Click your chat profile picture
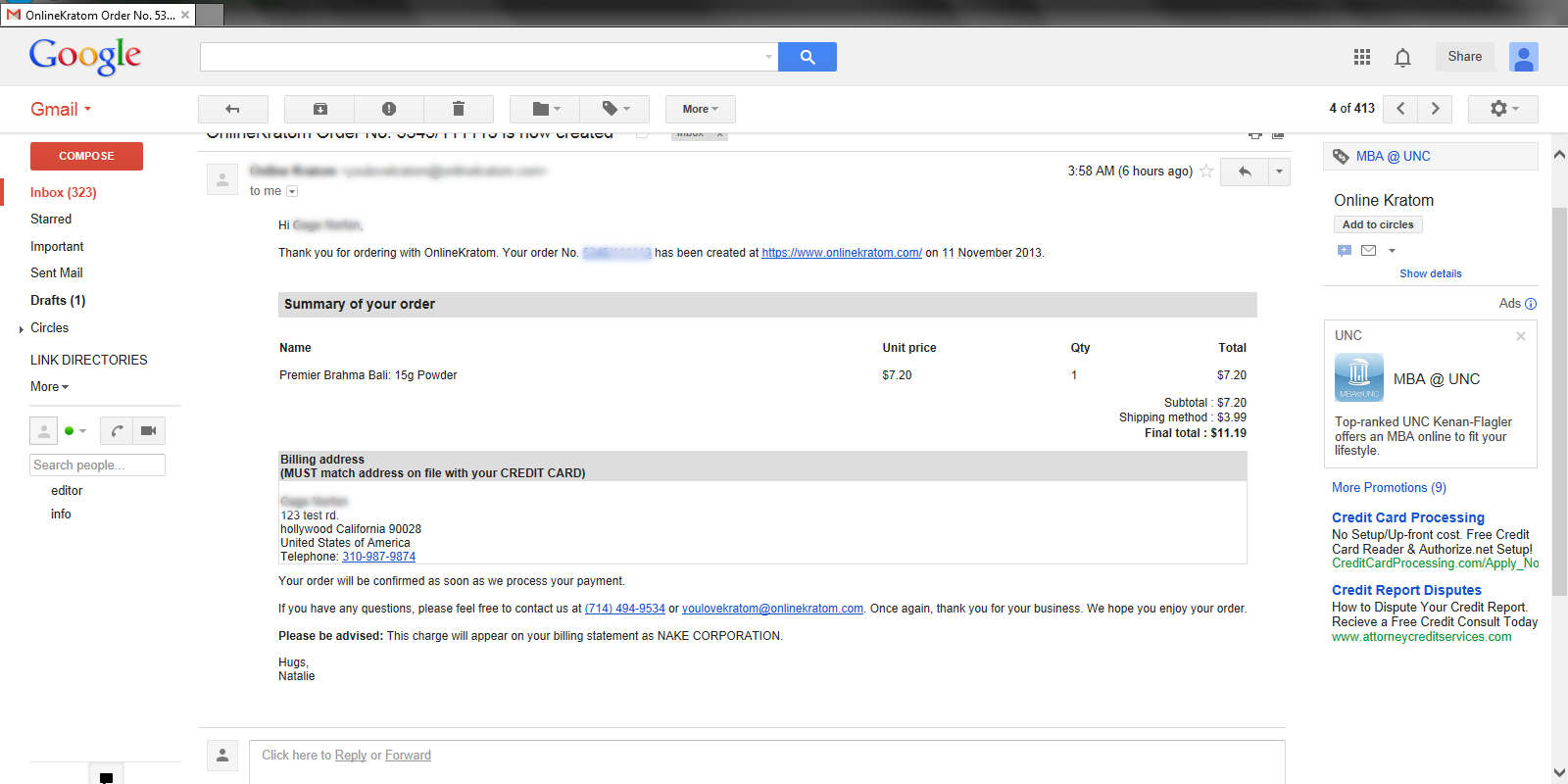This screenshot has height=784, width=1568. pyautogui.click(x=43, y=430)
